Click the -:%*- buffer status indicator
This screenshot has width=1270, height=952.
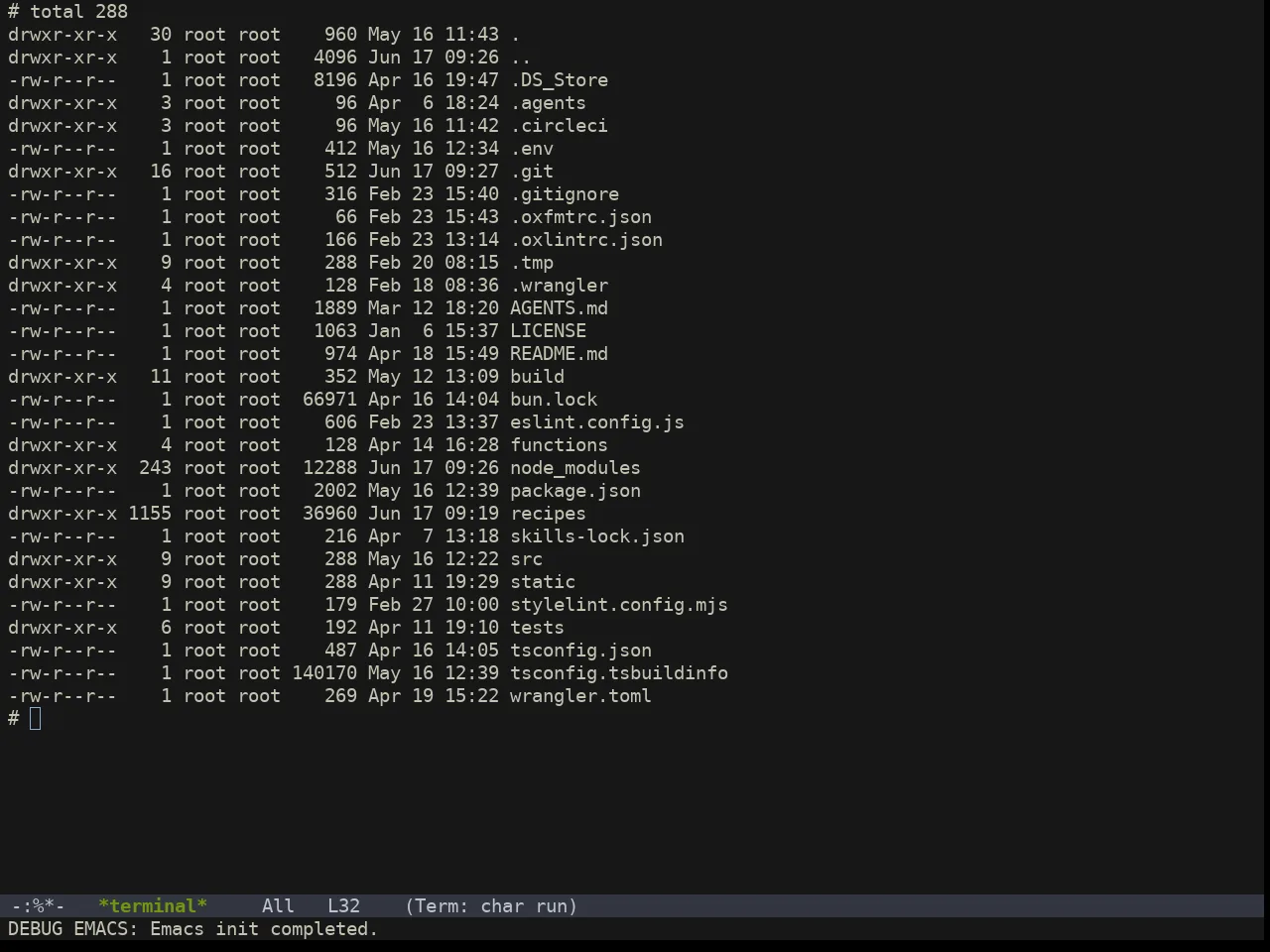(38, 906)
